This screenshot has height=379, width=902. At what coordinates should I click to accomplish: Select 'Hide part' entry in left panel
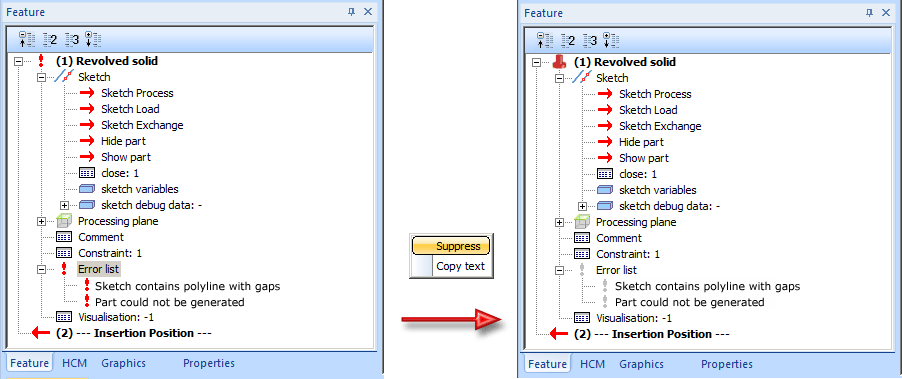pos(123,141)
